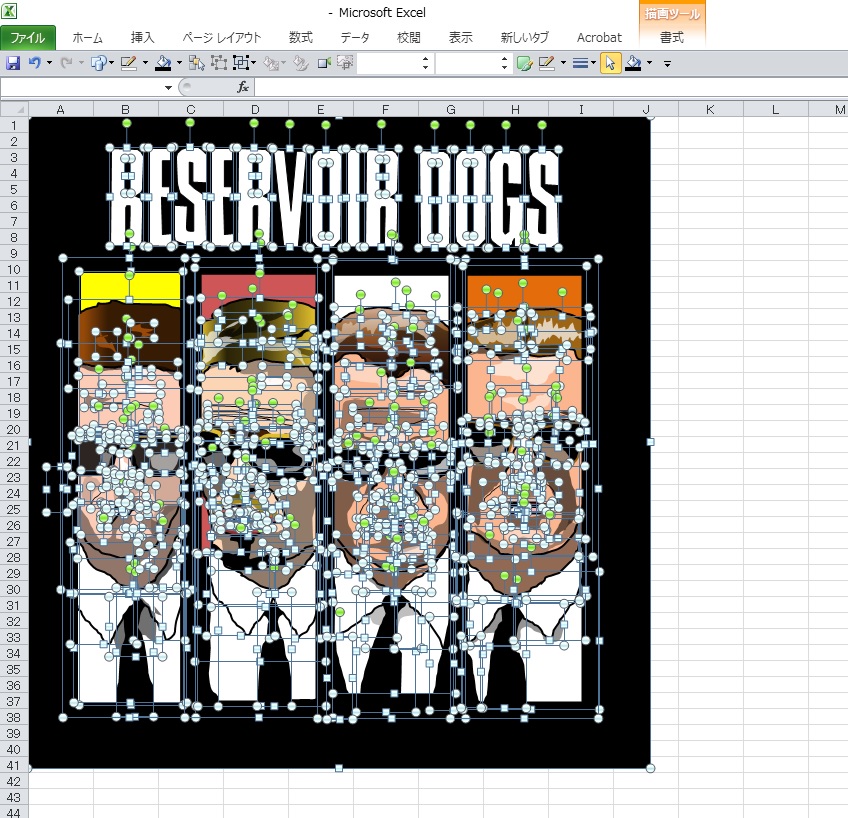The height and width of the screenshot is (818, 848).
Task: Switch to the 数式 tab
Action: pyautogui.click(x=300, y=37)
